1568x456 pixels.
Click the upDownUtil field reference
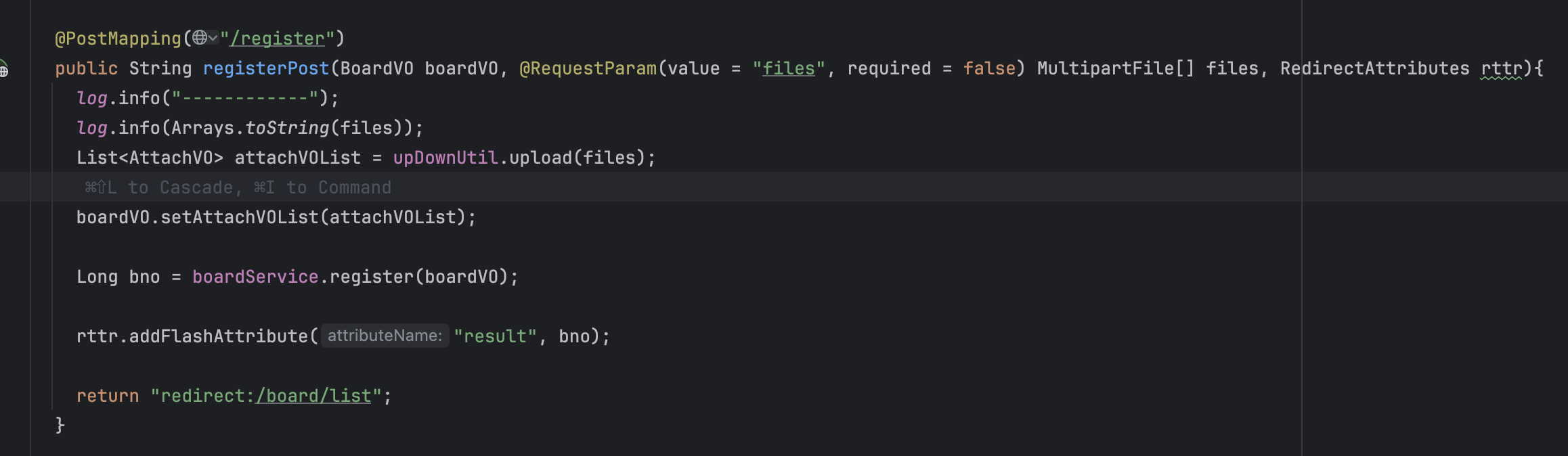(x=445, y=158)
